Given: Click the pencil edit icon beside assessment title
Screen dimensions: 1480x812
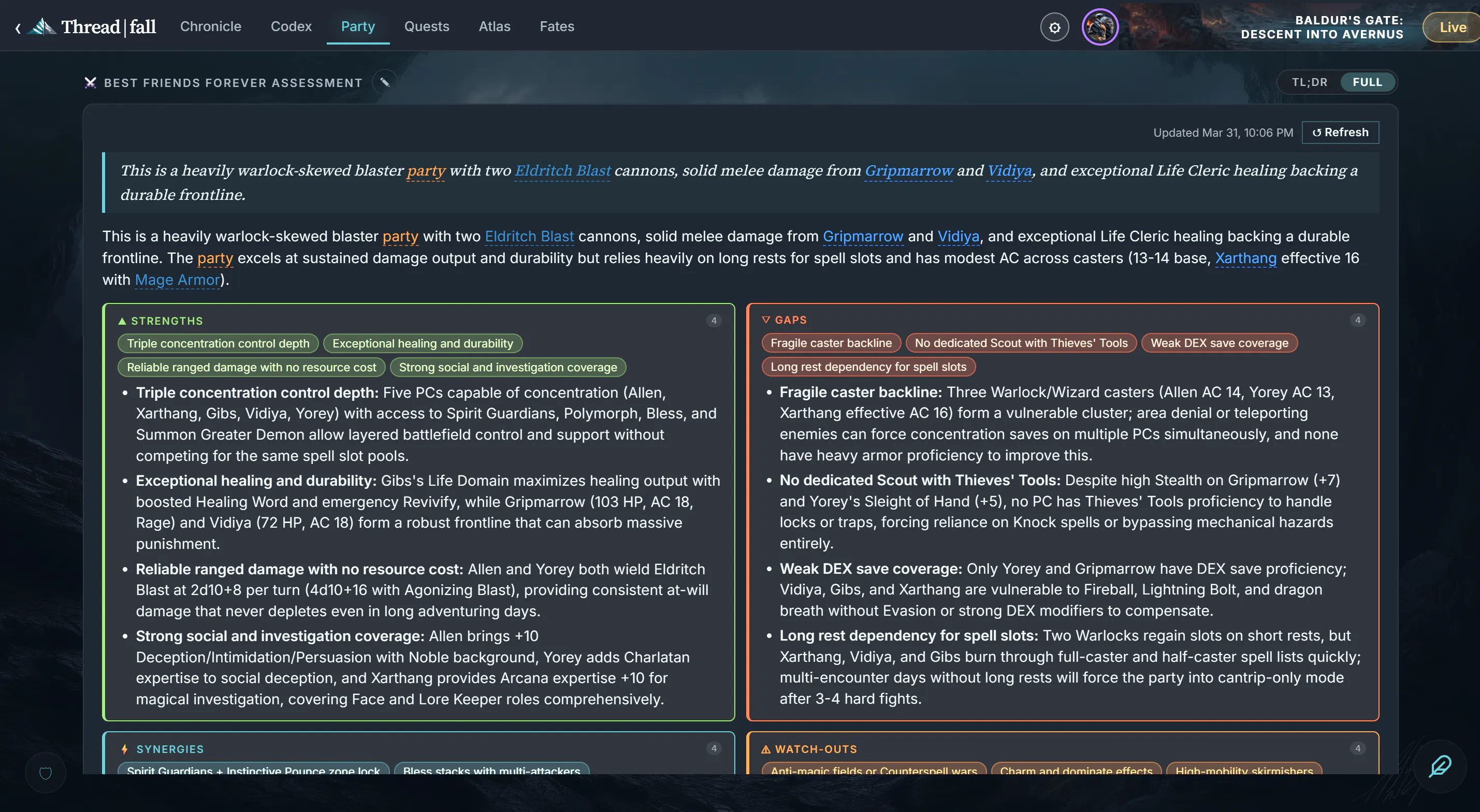Looking at the screenshot, I should [x=385, y=82].
